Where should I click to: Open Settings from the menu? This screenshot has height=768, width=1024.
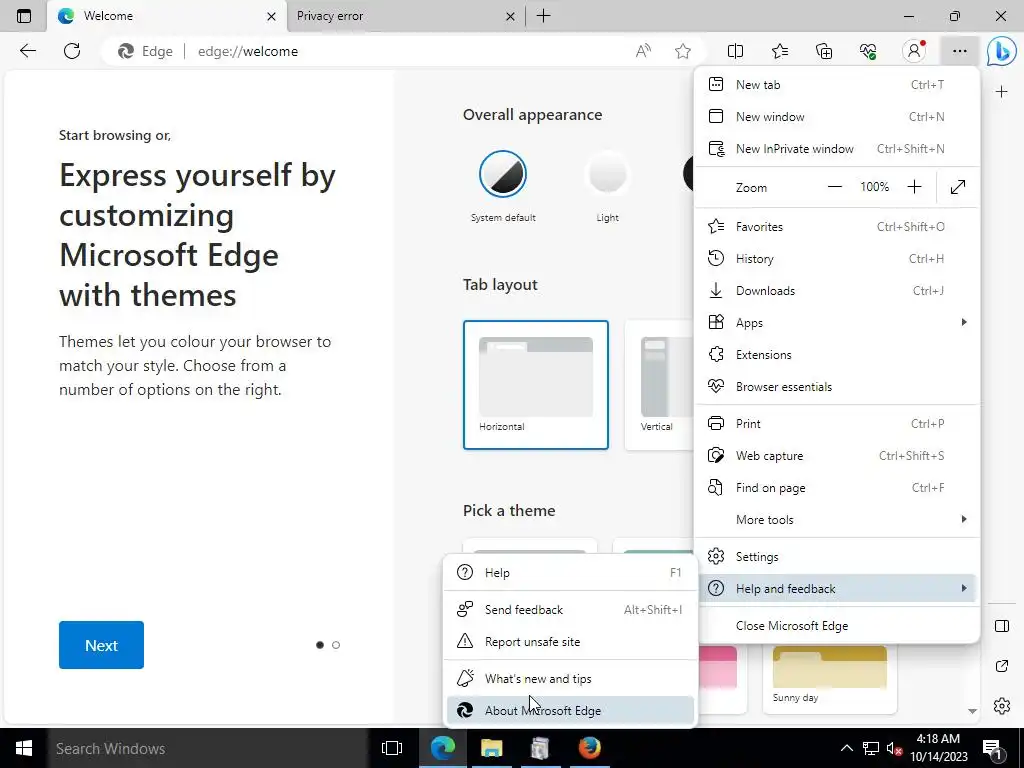pos(837,556)
